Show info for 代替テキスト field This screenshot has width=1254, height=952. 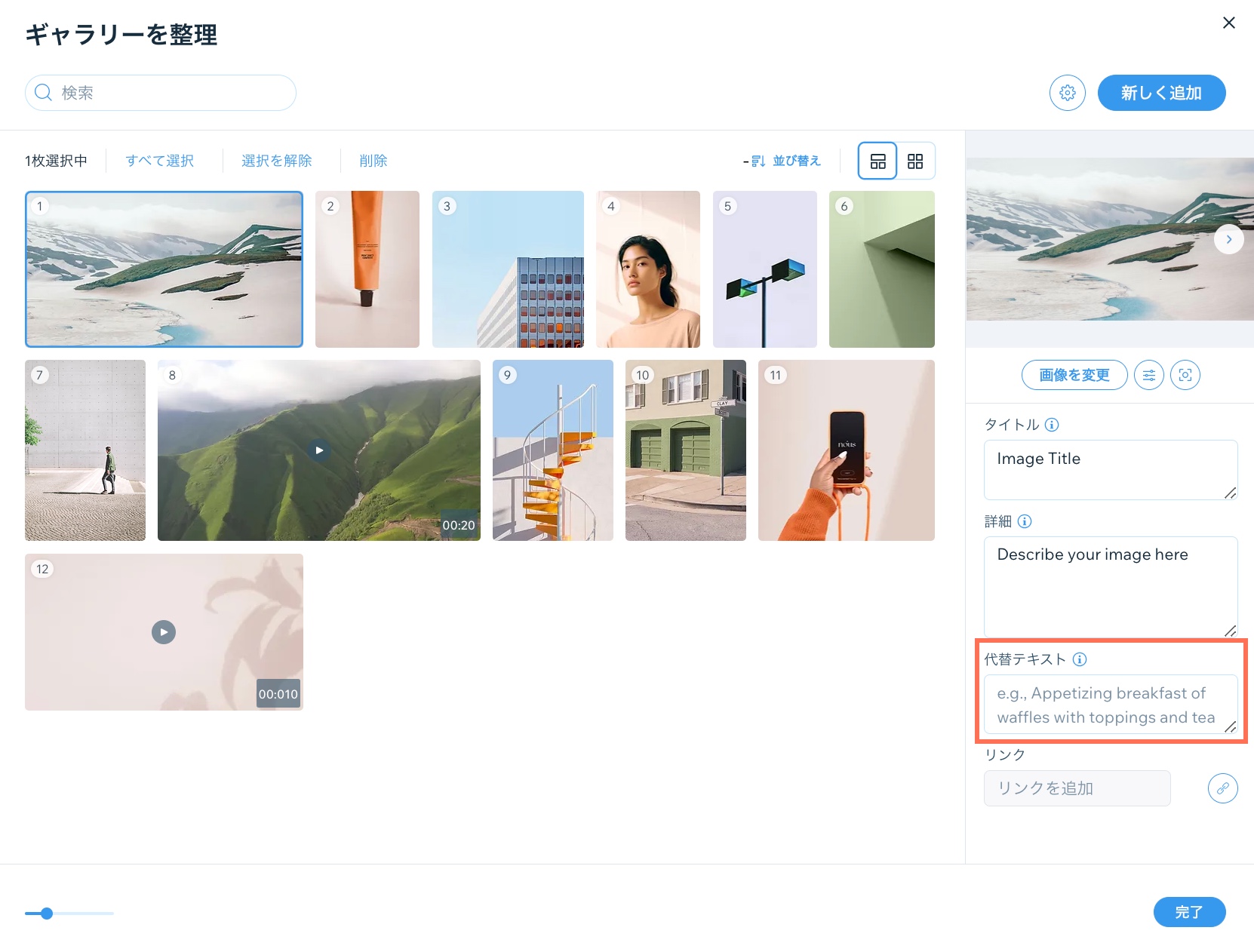1080,659
